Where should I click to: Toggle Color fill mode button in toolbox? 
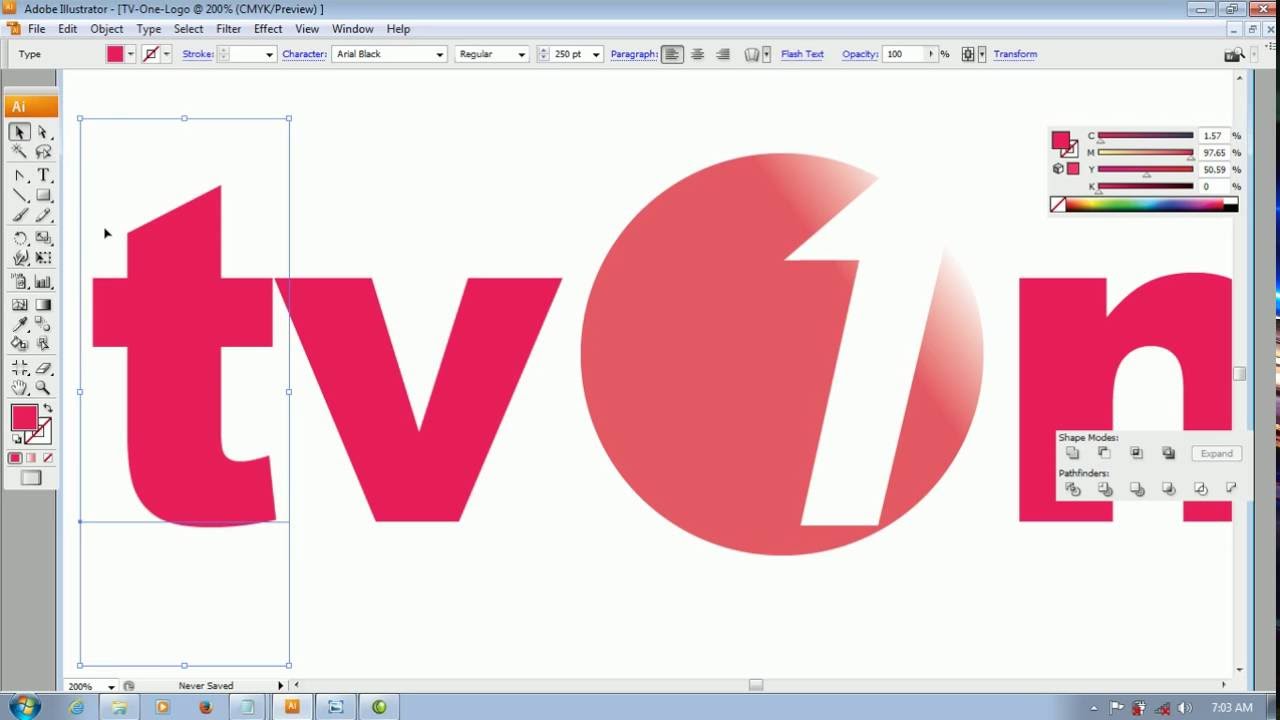pyautogui.click(x=15, y=458)
